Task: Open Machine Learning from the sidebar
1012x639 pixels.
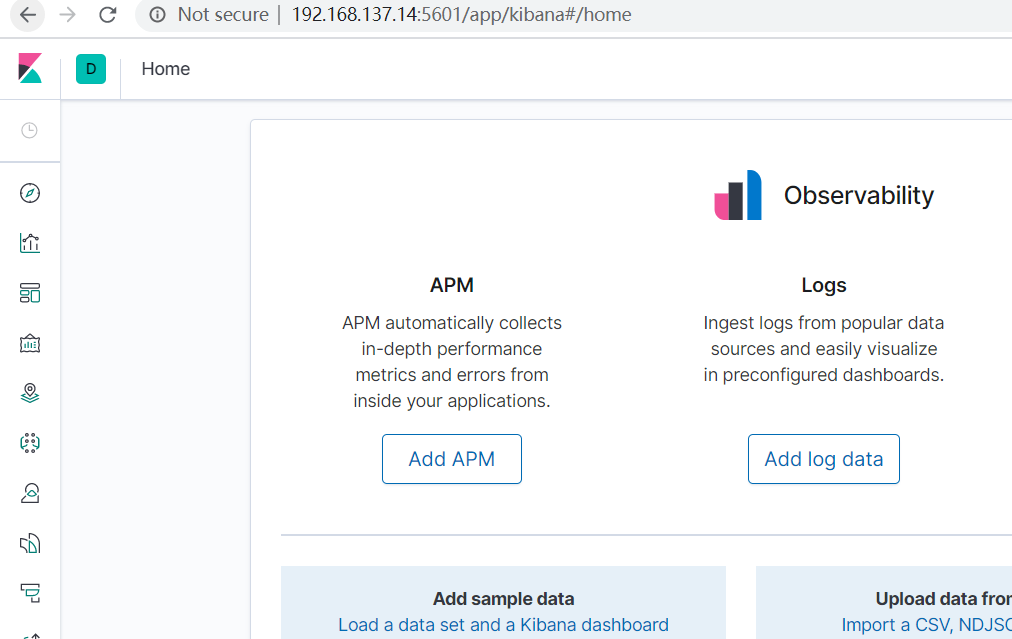Action: [30, 442]
